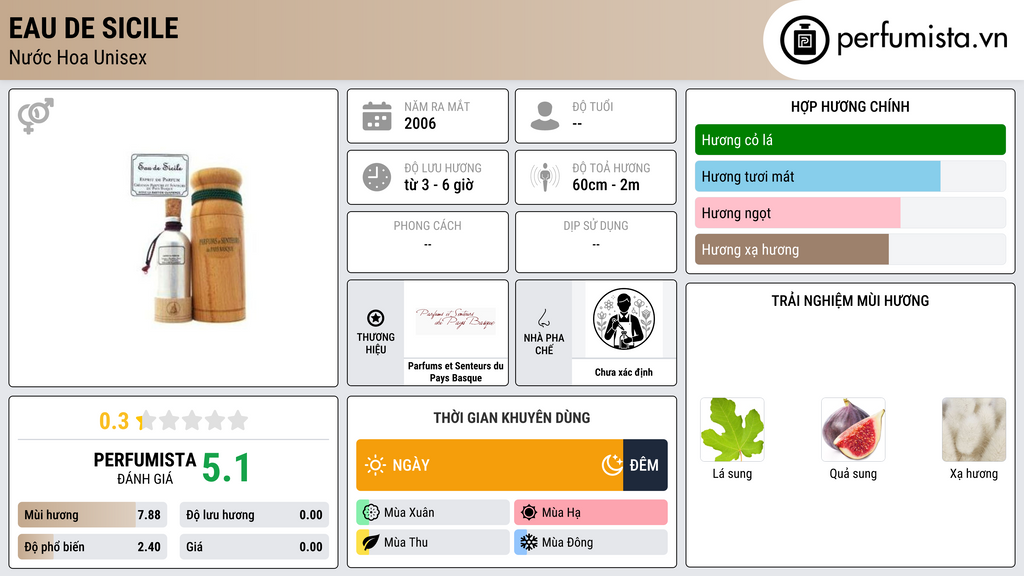Click the green Perfumista score 5.1
The height and width of the screenshot is (576, 1024).
[226, 468]
